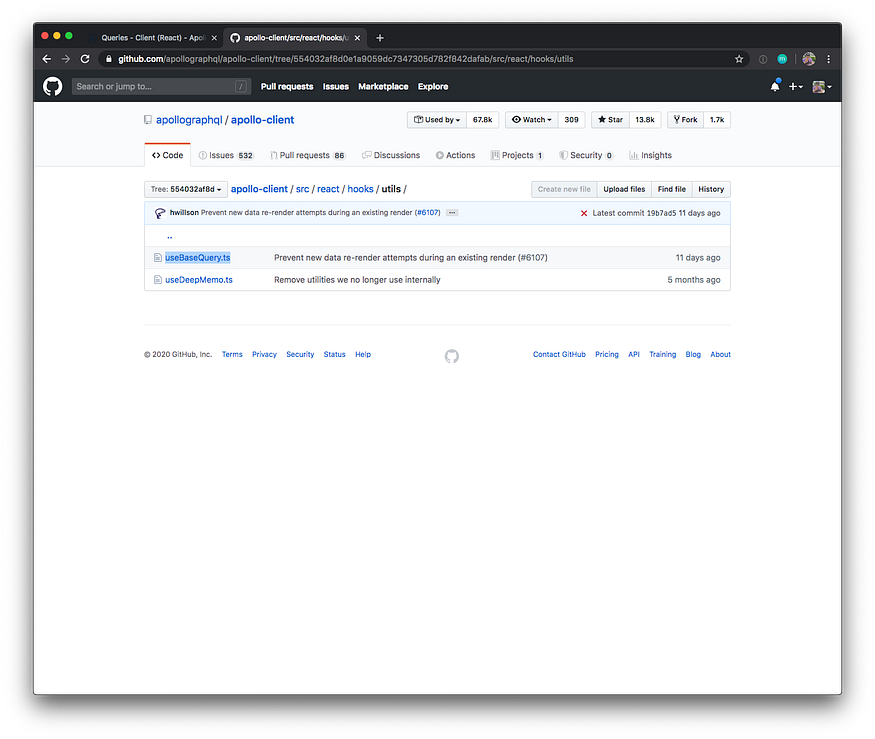This screenshot has width=875, height=739.
Task: Click the 1.7k forks count
Action: pos(717,119)
